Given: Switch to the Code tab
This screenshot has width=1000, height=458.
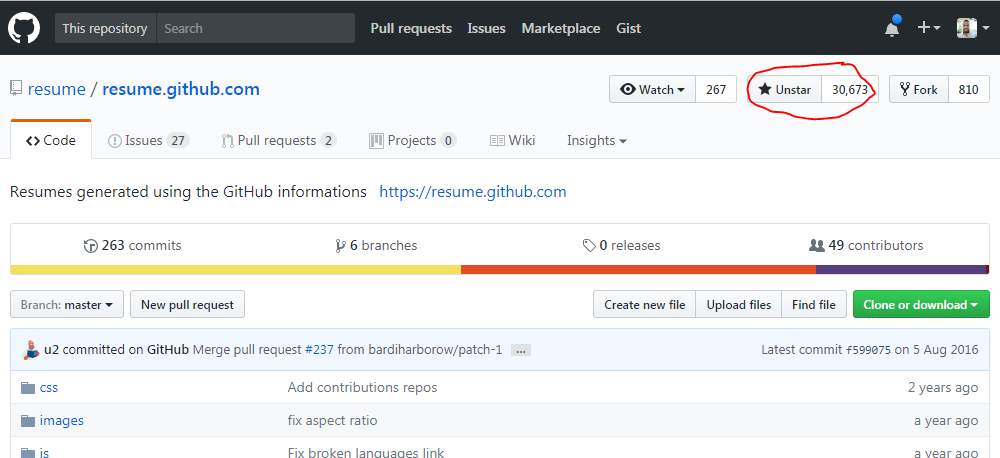Looking at the screenshot, I should (x=51, y=140).
